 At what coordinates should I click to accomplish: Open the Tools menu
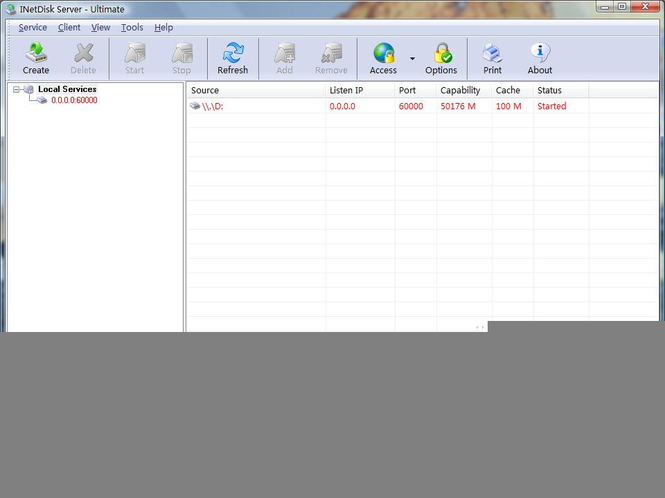(132, 28)
